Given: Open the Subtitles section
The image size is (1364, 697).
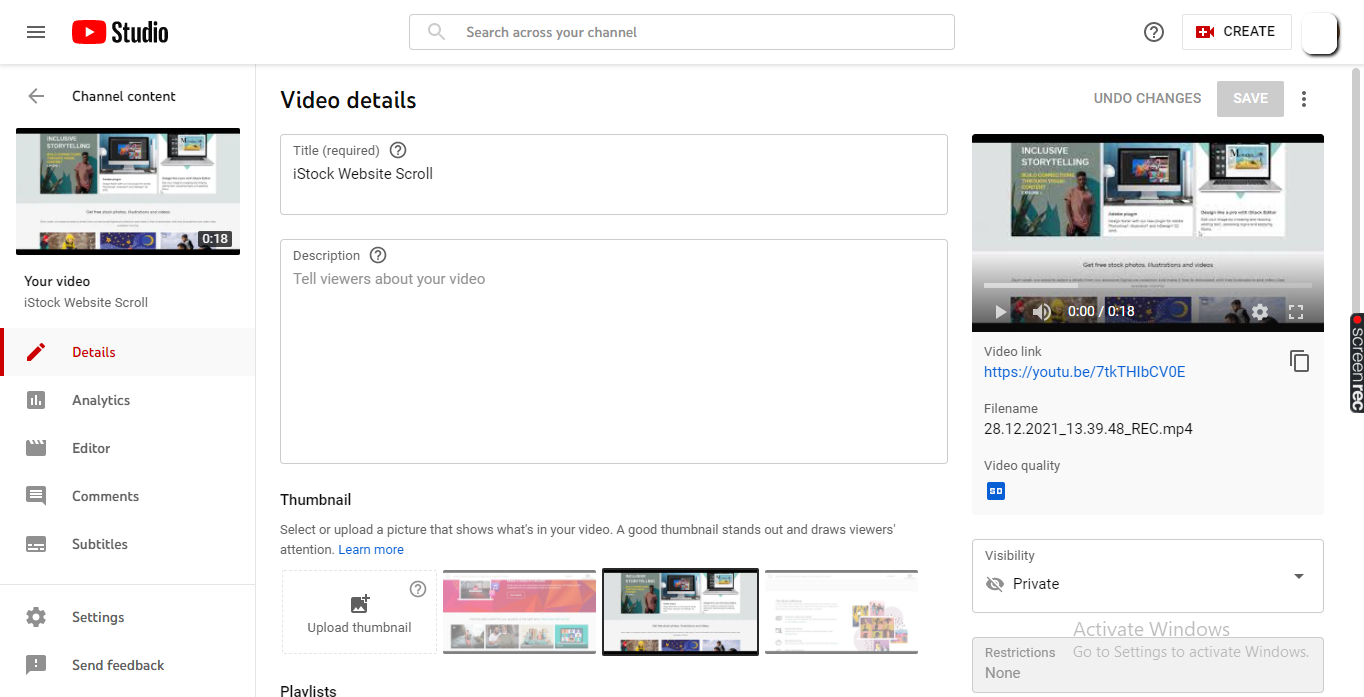Looking at the screenshot, I should point(128,544).
